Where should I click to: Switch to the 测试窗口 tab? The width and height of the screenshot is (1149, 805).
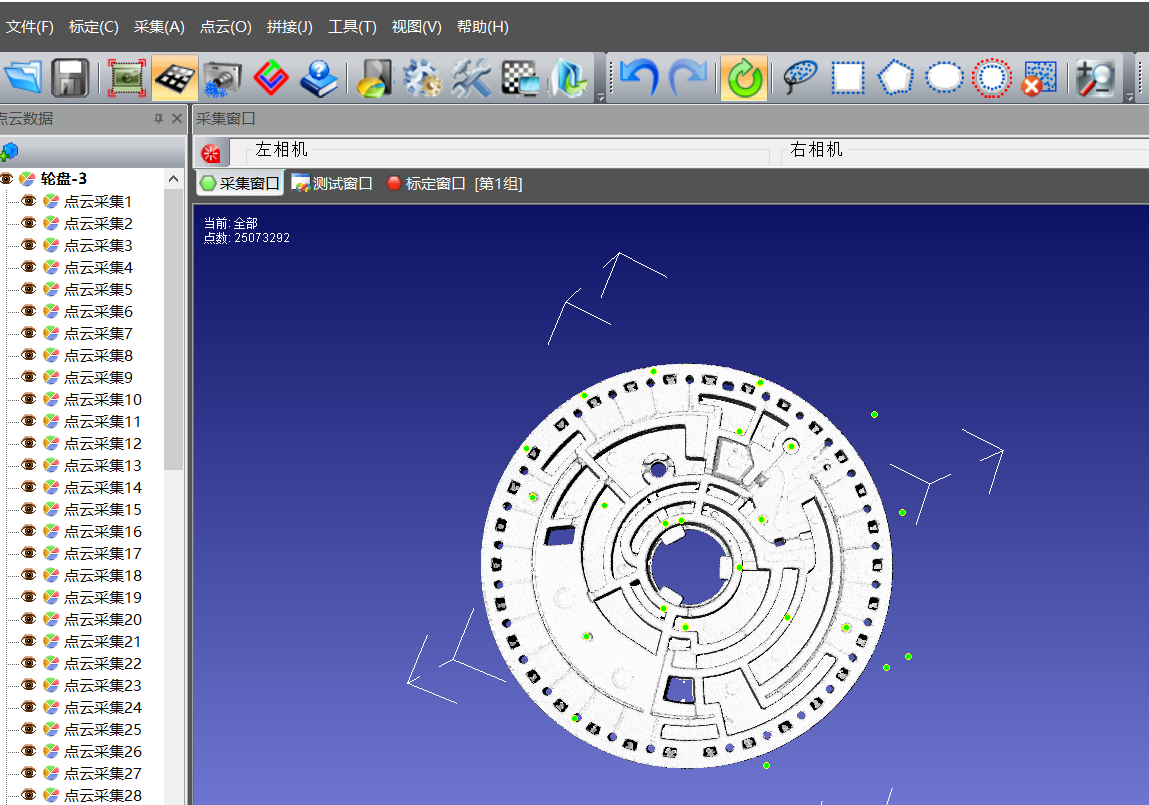pos(332,183)
